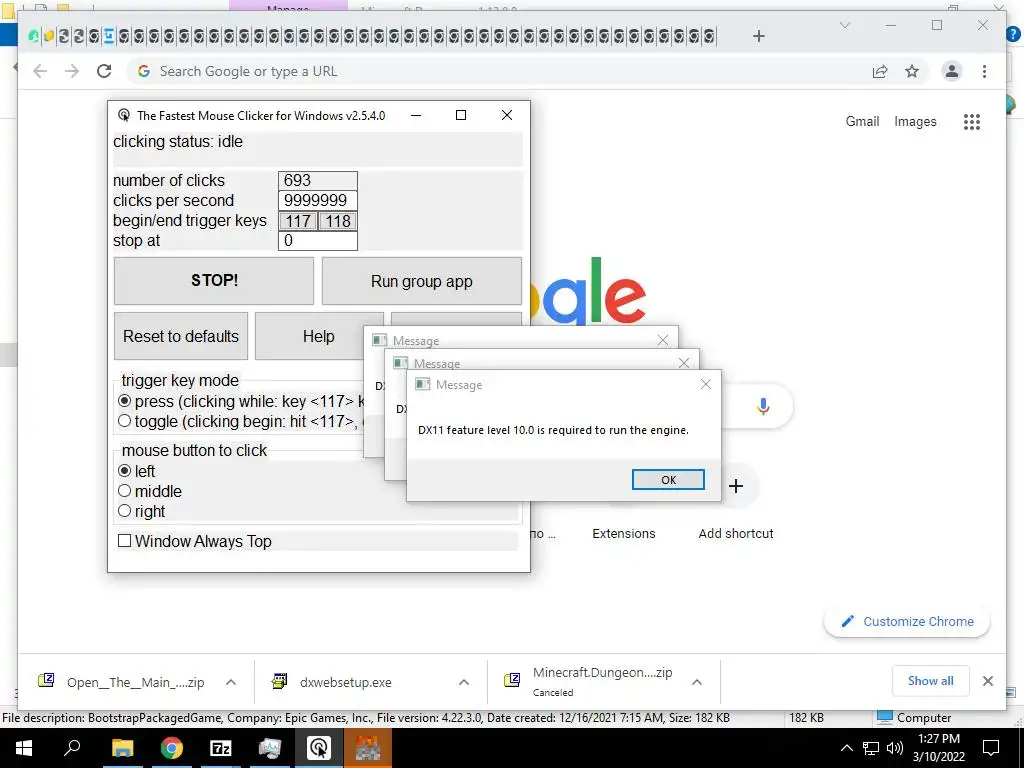Screen dimensions: 1024x768
Task: Click the dxwebsetup.exe file icon
Action: click(279, 682)
